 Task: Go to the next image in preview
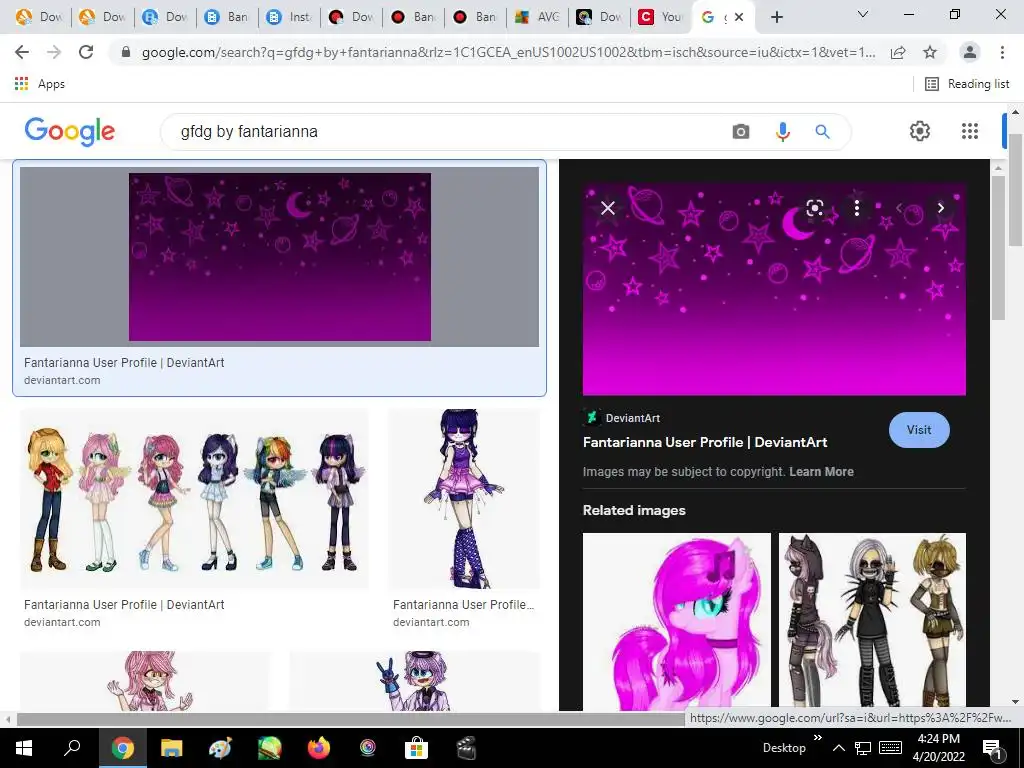coord(940,208)
